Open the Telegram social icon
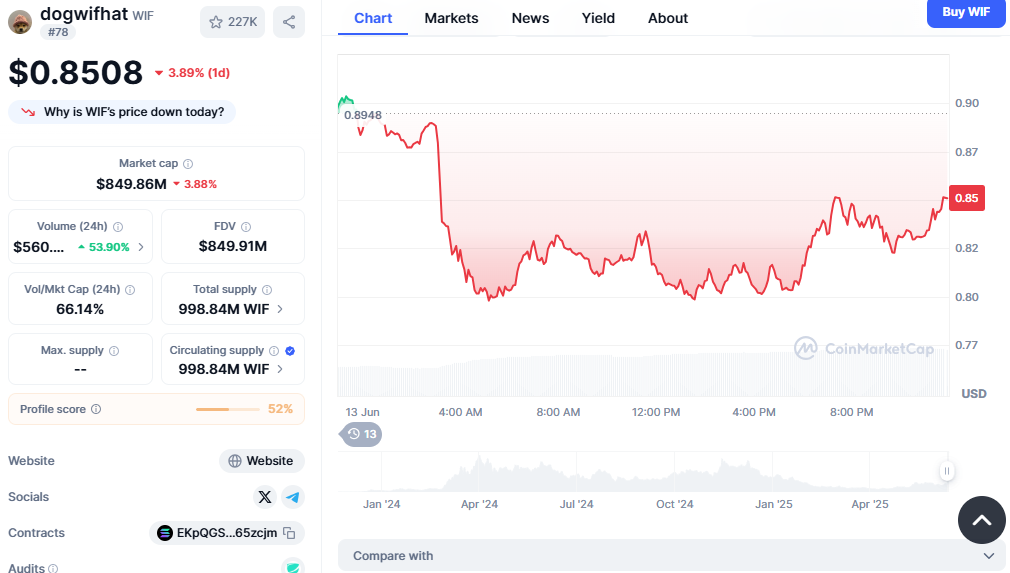1010x573 pixels. tap(293, 497)
